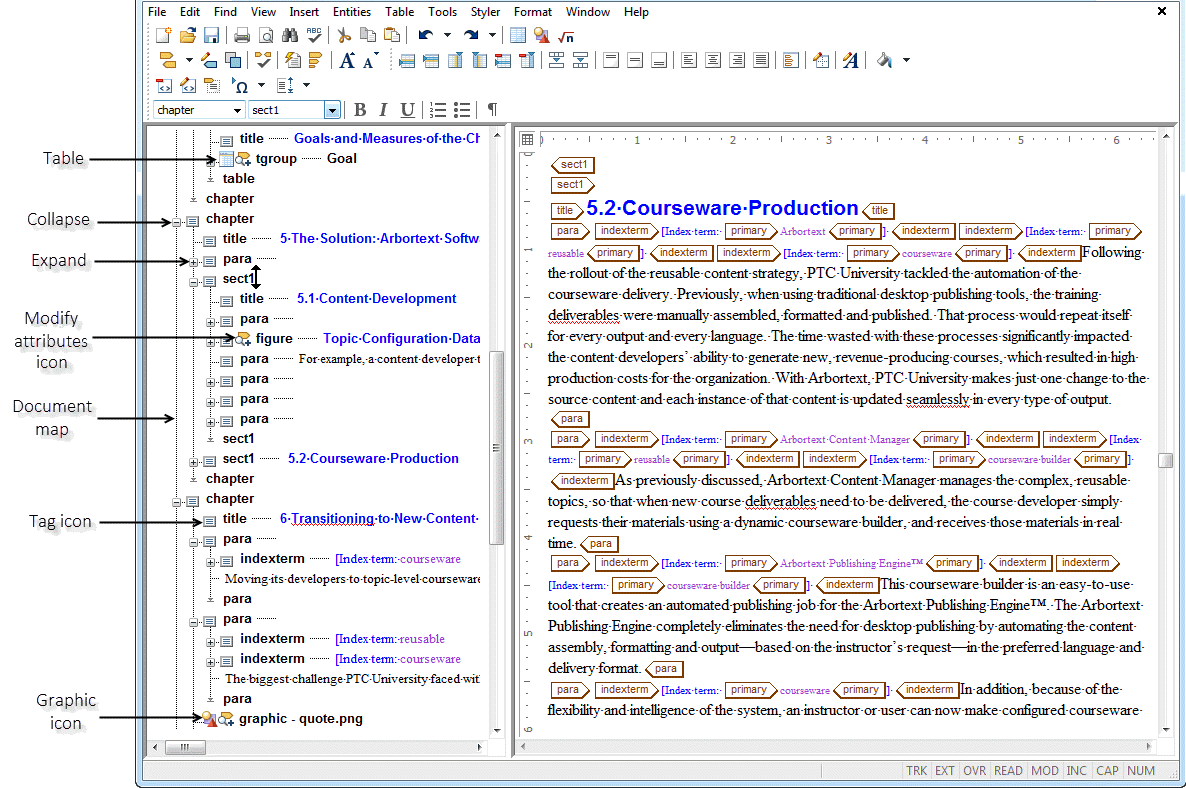Screen dimensions: 1186x788
Task: Insert a graphic with shapes icon
Action: (542, 35)
